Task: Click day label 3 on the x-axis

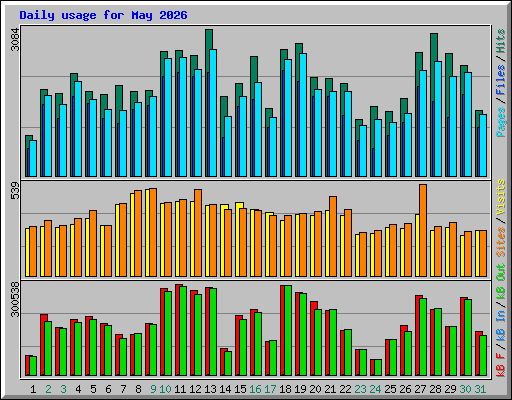Action: [x=63, y=389]
